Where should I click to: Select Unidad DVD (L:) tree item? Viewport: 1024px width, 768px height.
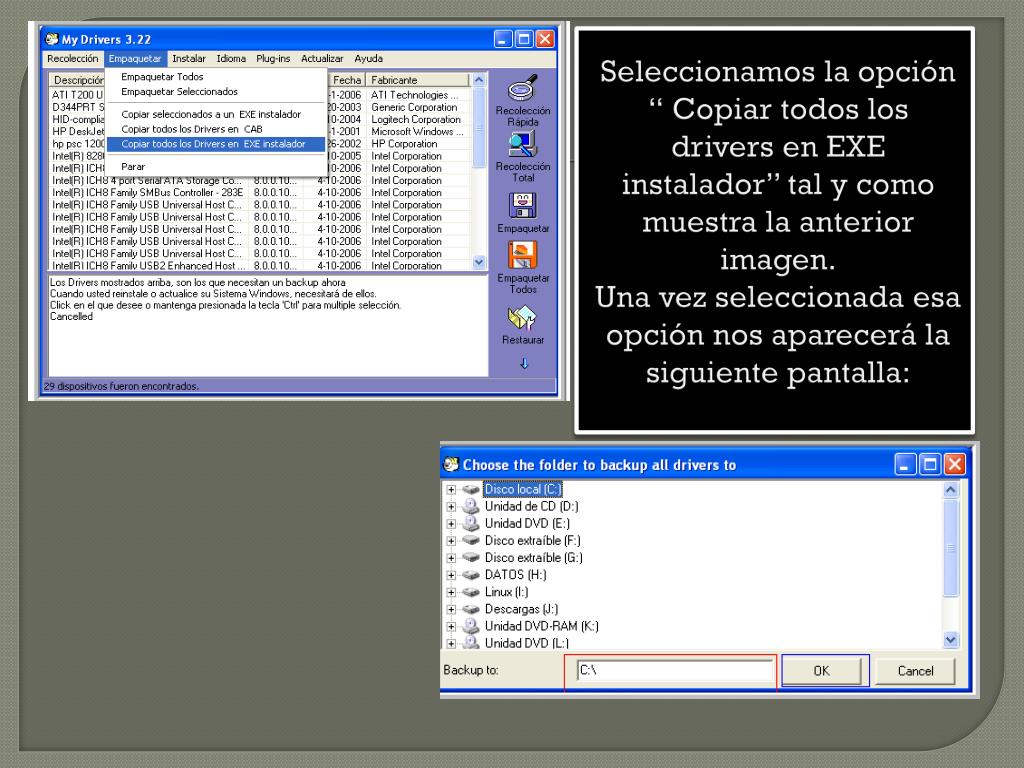(526, 643)
